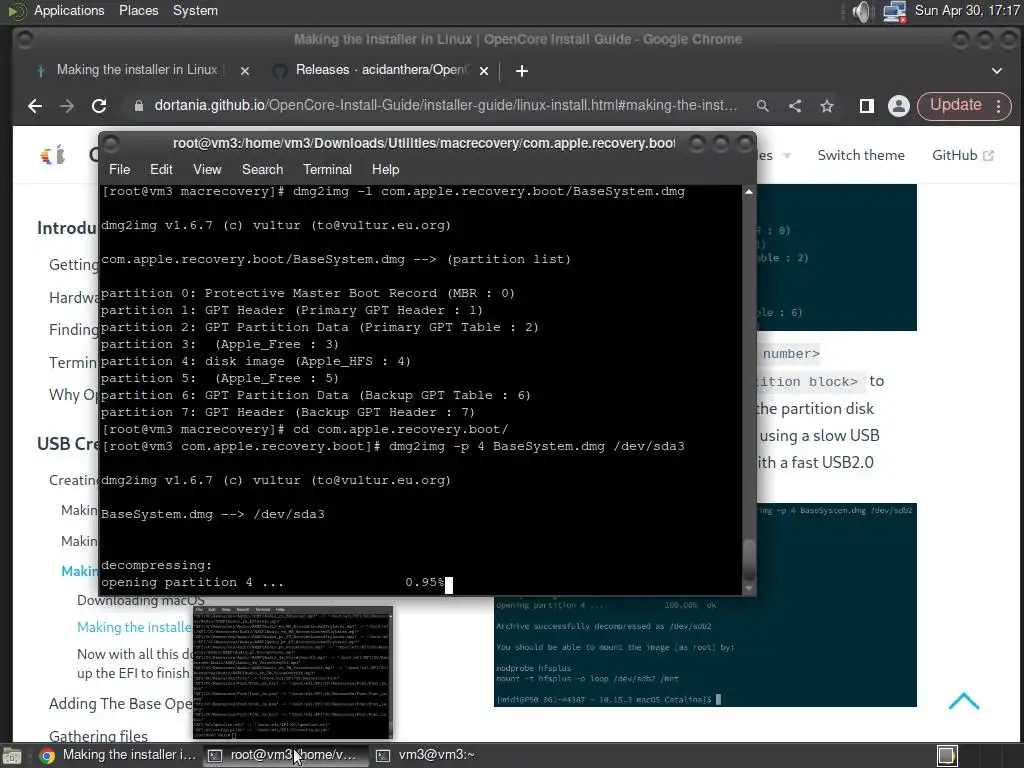Click the terminal preview thumbnail

(x=293, y=673)
